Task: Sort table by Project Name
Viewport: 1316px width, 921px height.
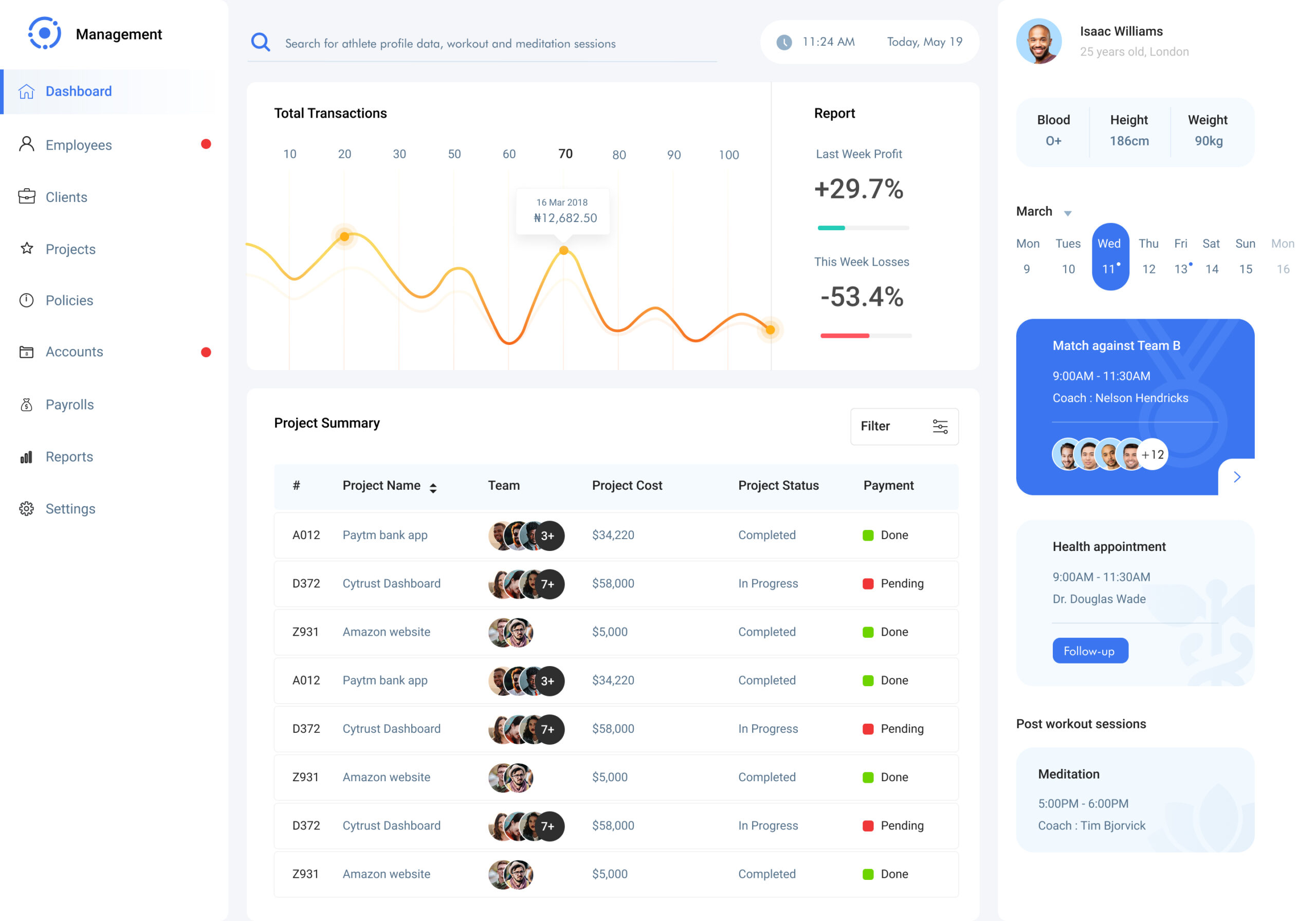Action: [x=433, y=486]
